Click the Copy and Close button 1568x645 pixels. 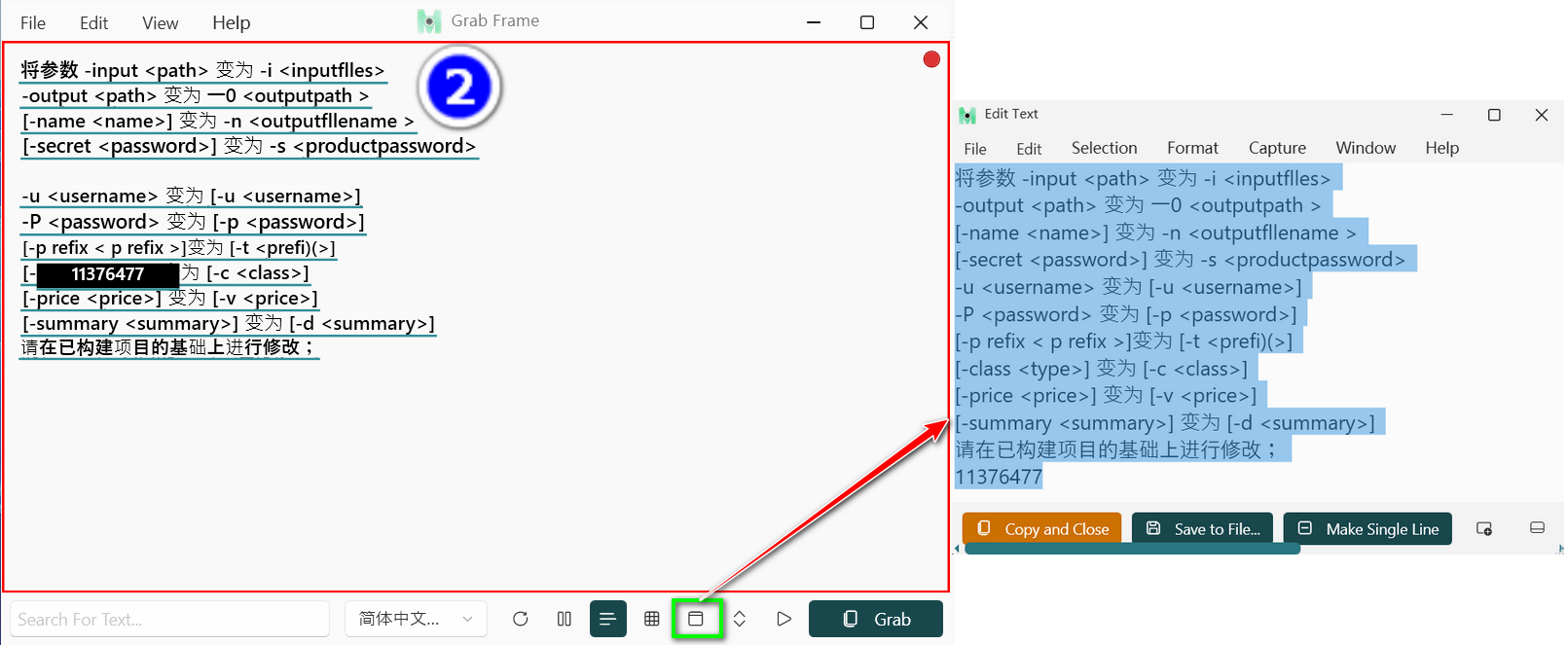pos(1041,529)
